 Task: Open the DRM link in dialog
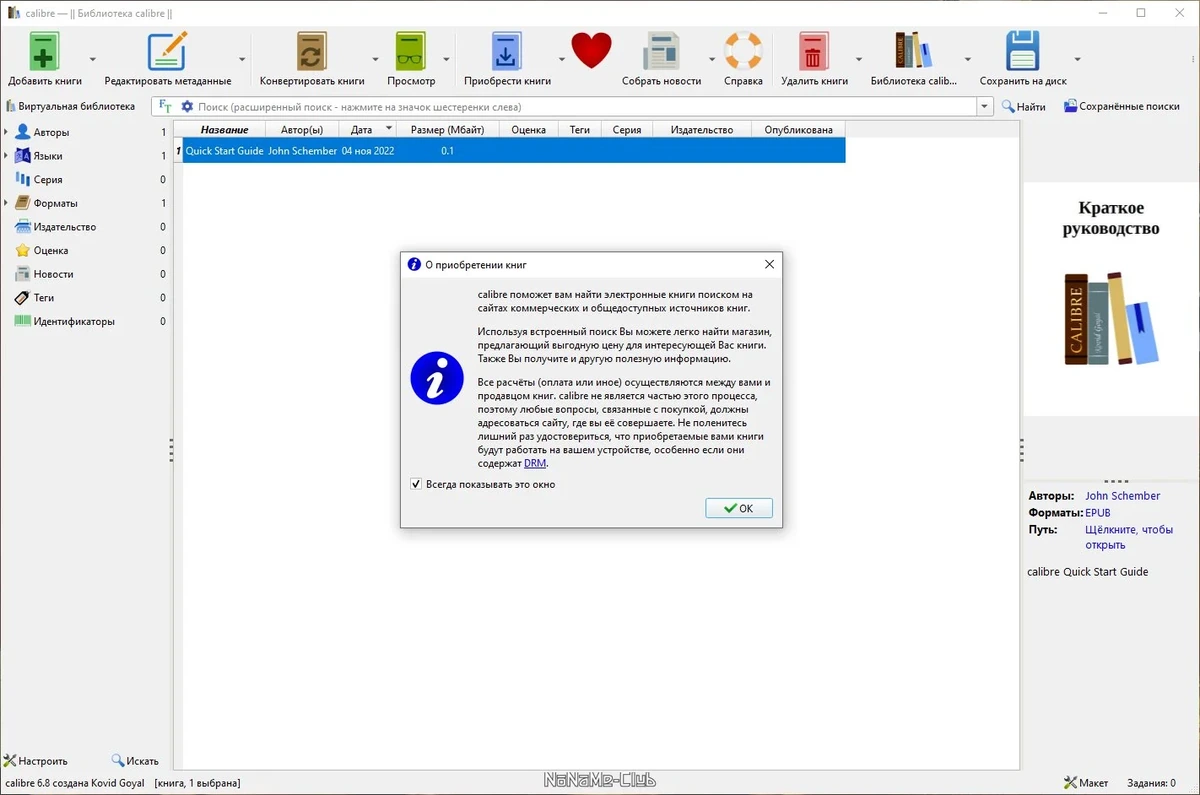[x=535, y=463]
